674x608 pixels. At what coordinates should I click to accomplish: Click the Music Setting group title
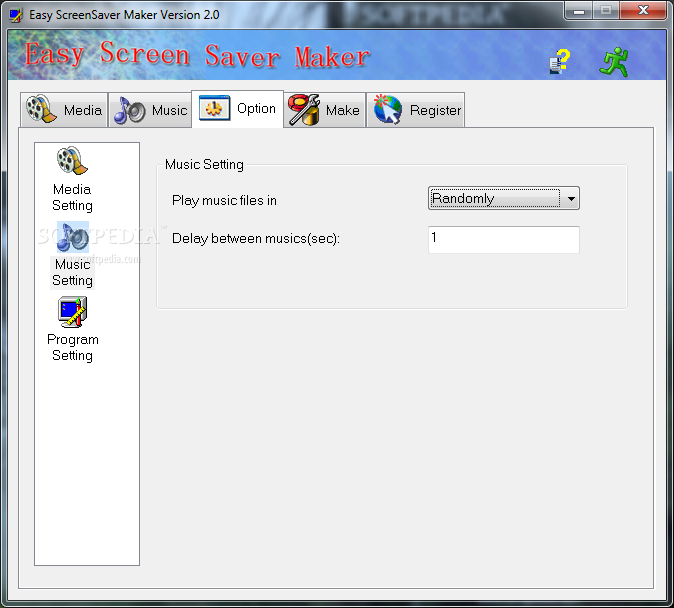[204, 164]
